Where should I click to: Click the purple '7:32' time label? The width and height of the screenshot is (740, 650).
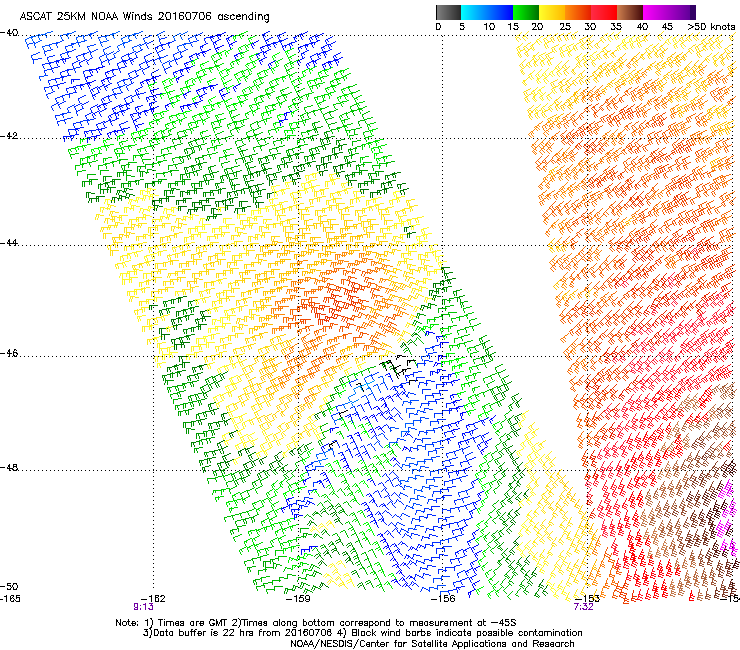pos(583,607)
